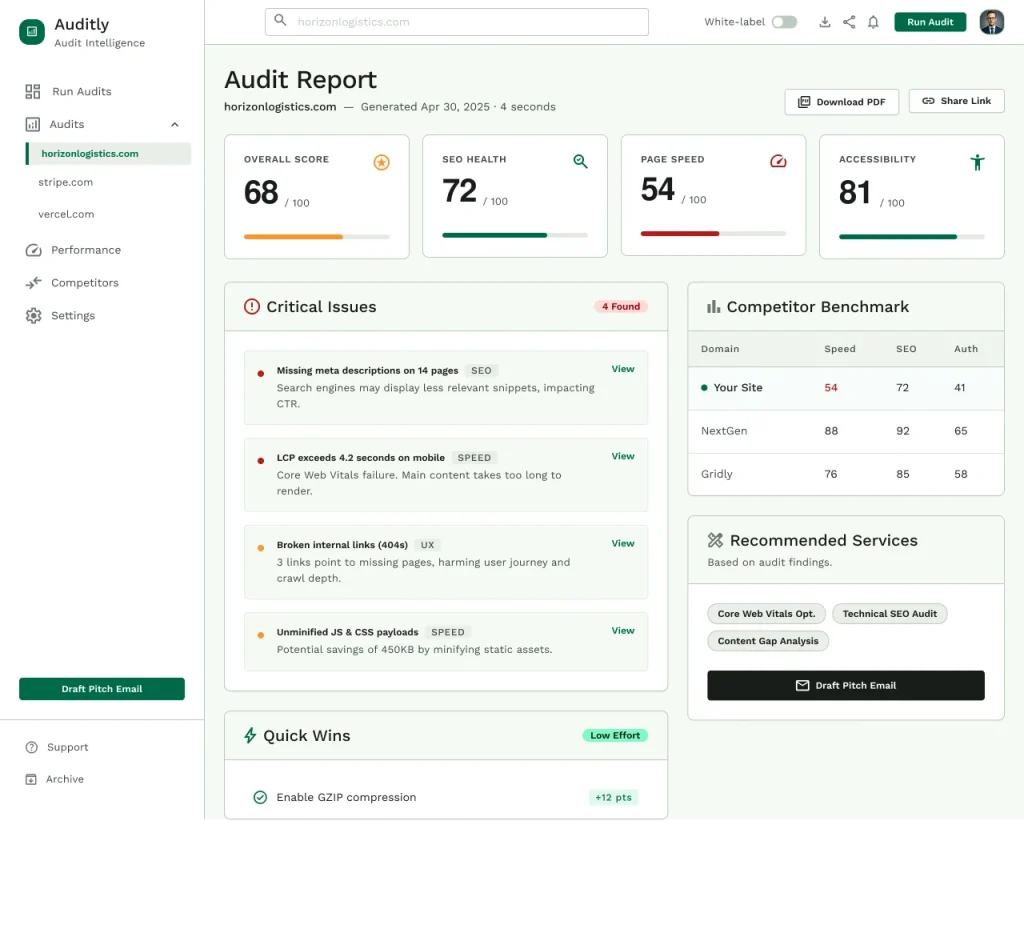Click black Draft Pitch Email button
This screenshot has height=933, width=1024.
[x=846, y=685]
